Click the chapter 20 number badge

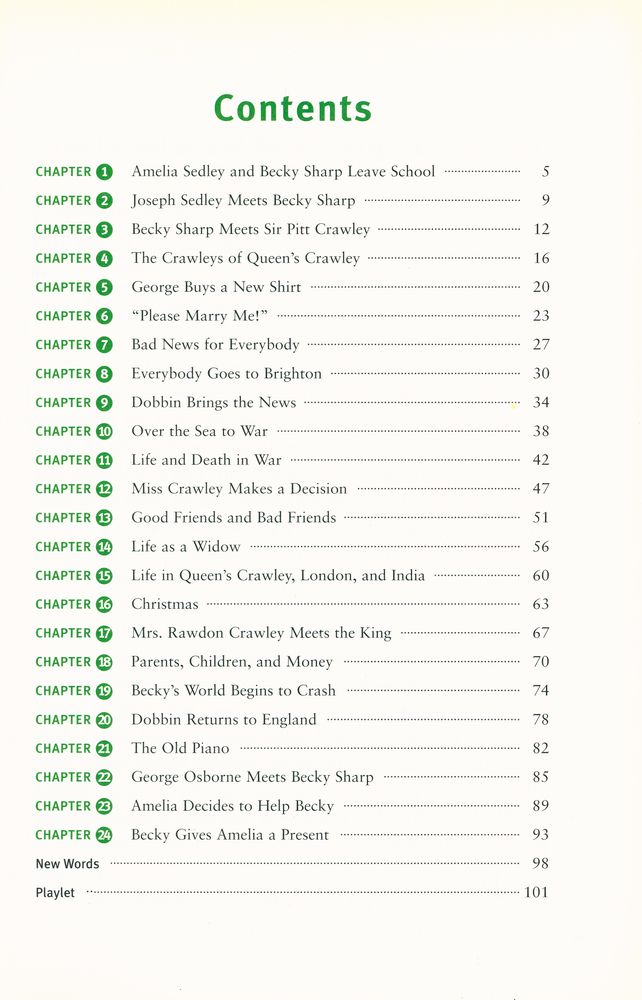click(105, 720)
